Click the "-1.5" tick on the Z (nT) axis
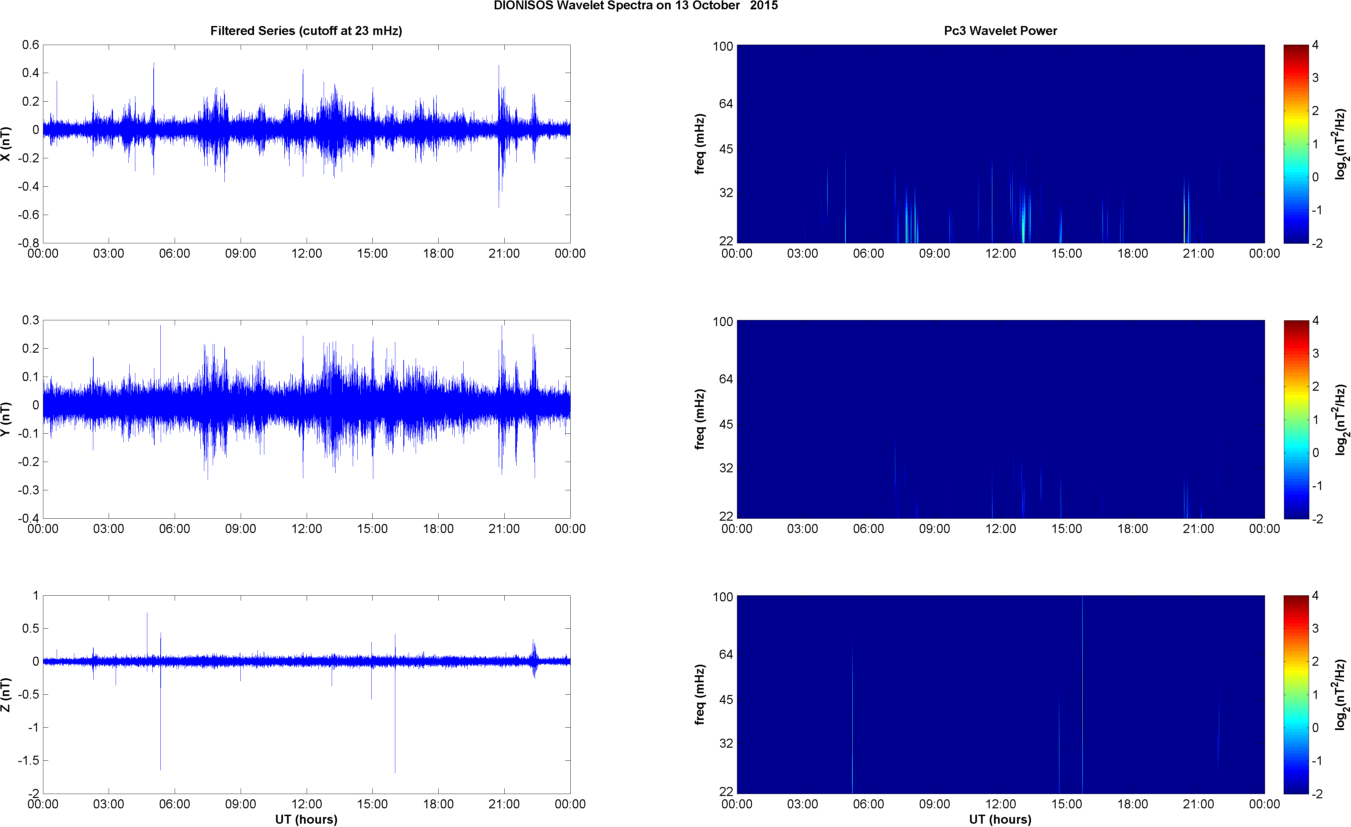The image size is (1351, 827). click(x=26, y=760)
